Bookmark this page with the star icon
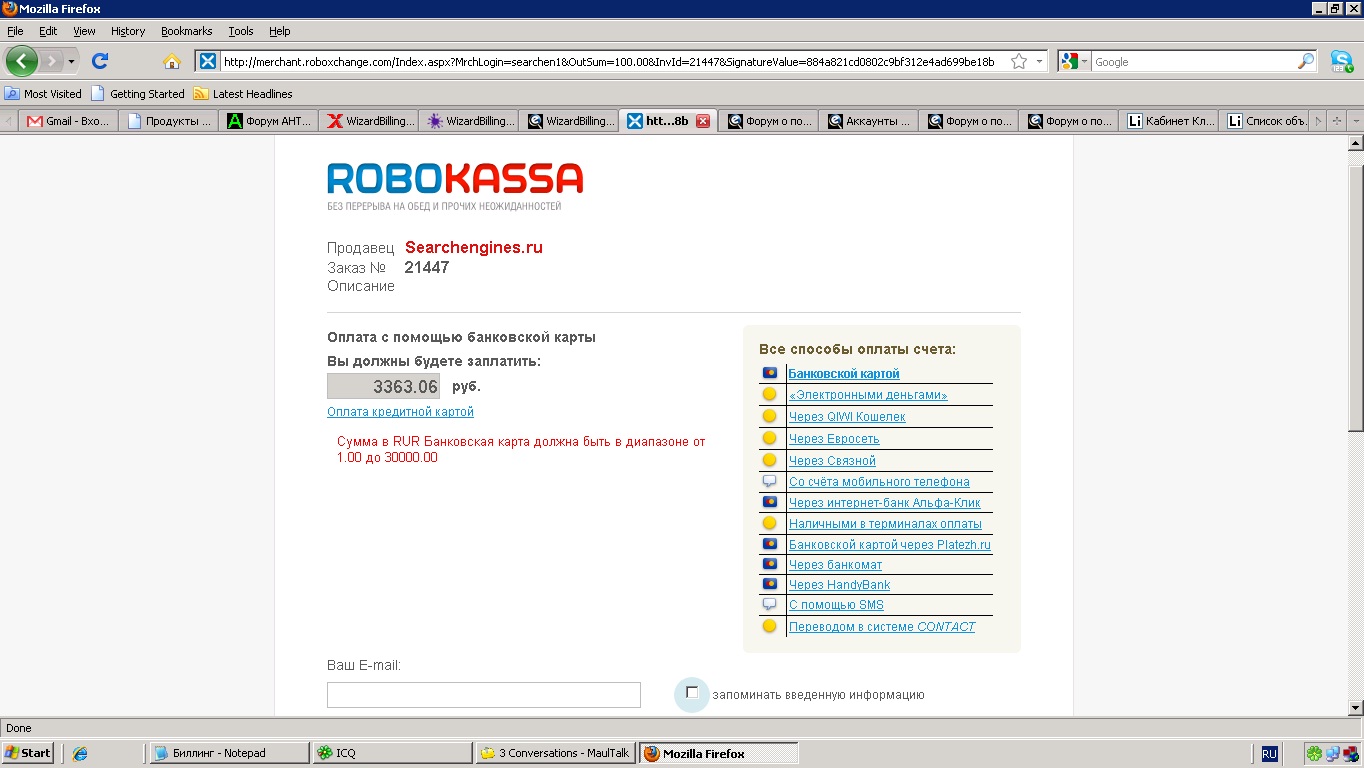Screen dimensions: 1364x768 (x=1019, y=61)
